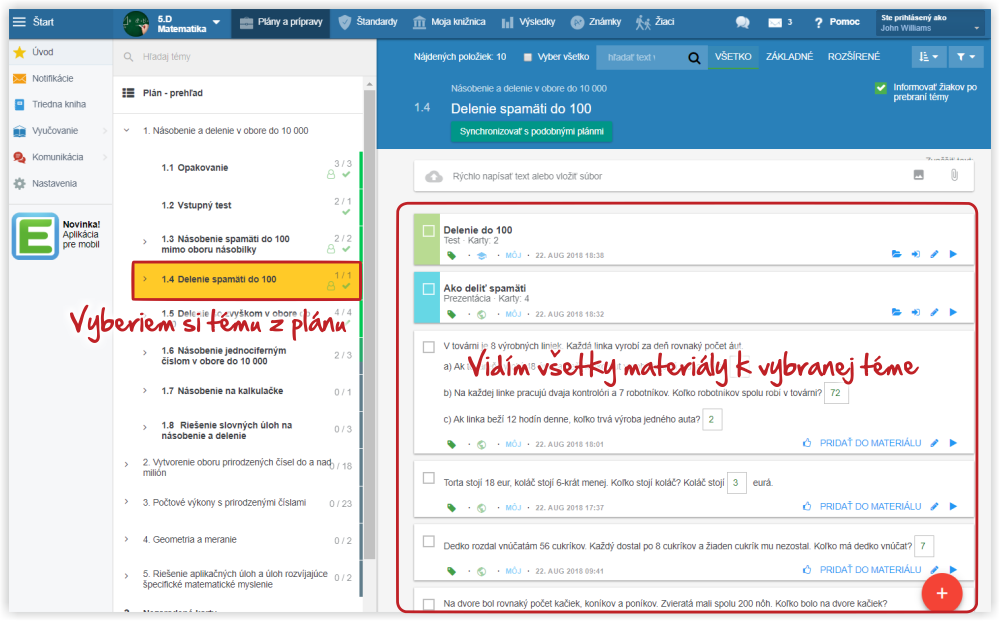The height and width of the screenshot is (621, 1000).
Task: Edit the Dedko rozdal vnúčatám question
Action: click(x=934, y=569)
